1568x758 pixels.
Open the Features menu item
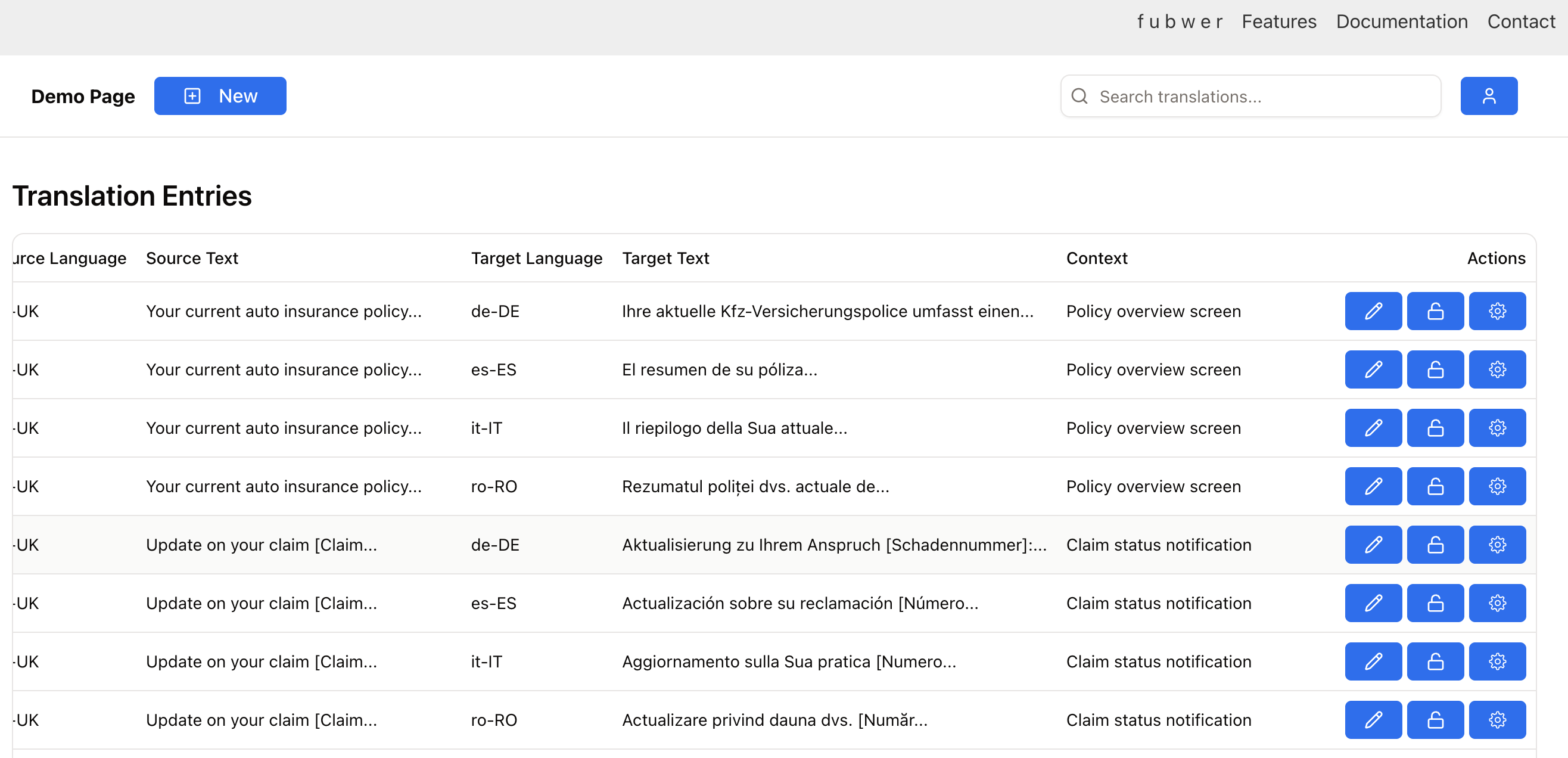tap(1278, 22)
